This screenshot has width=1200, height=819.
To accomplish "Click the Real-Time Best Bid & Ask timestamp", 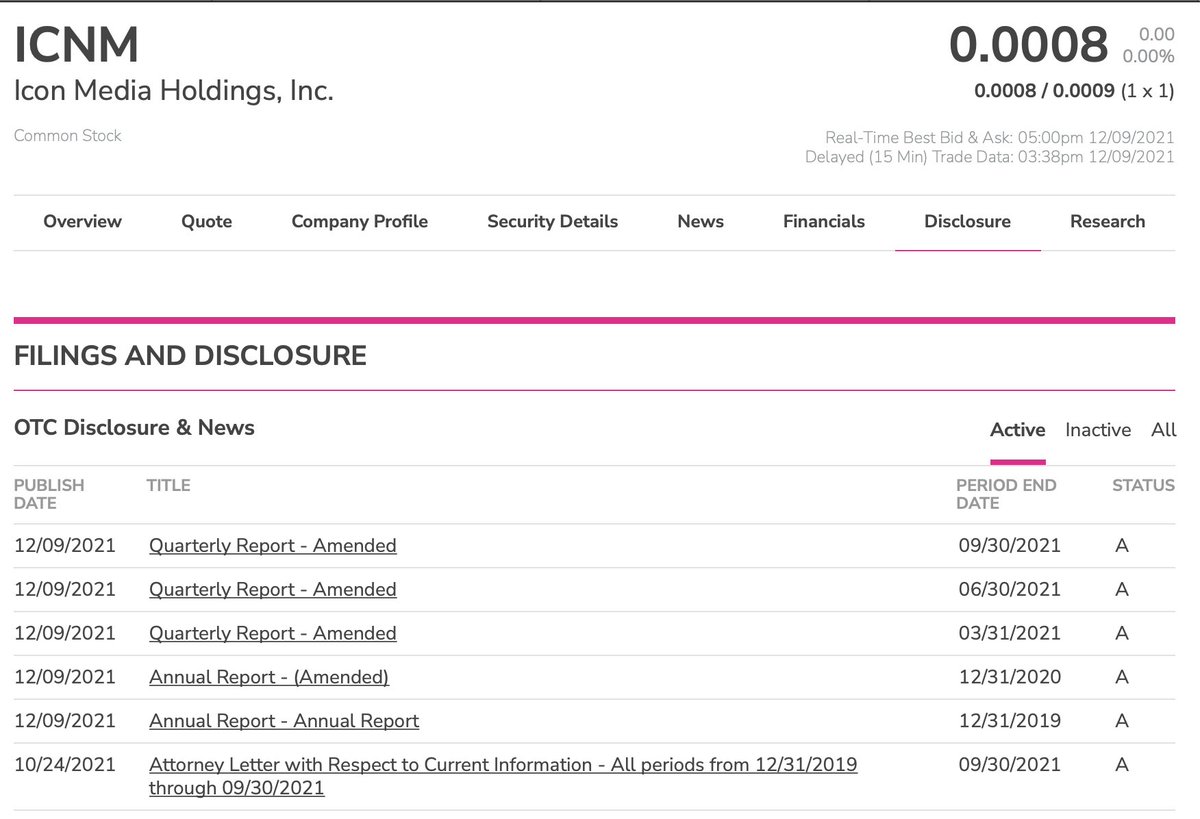I will click(x=1000, y=138).
